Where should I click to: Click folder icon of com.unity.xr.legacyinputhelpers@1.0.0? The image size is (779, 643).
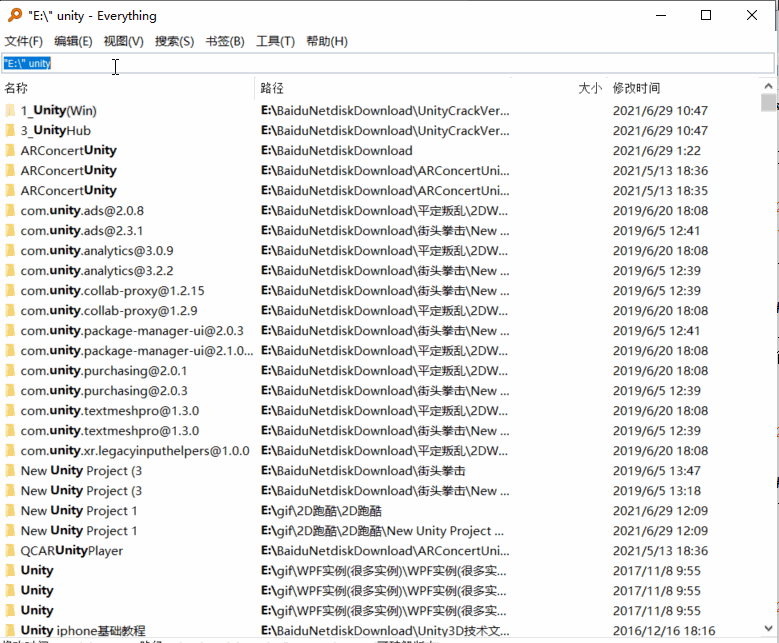pos(10,451)
